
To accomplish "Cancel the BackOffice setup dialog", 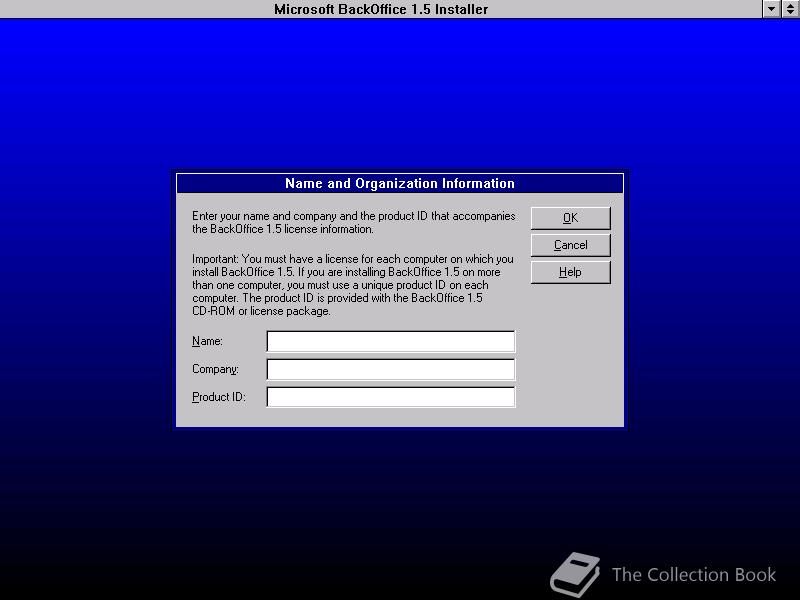I will (570, 245).
